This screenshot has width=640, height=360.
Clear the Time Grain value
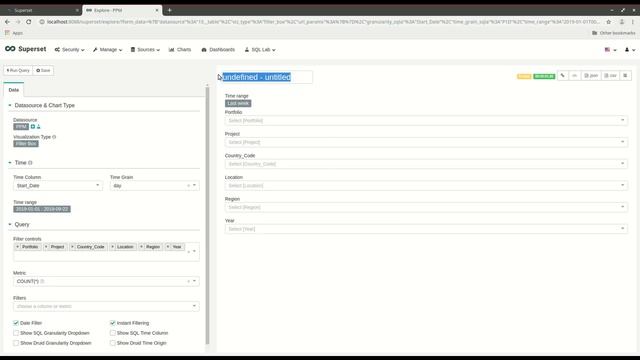pos(189,186)
